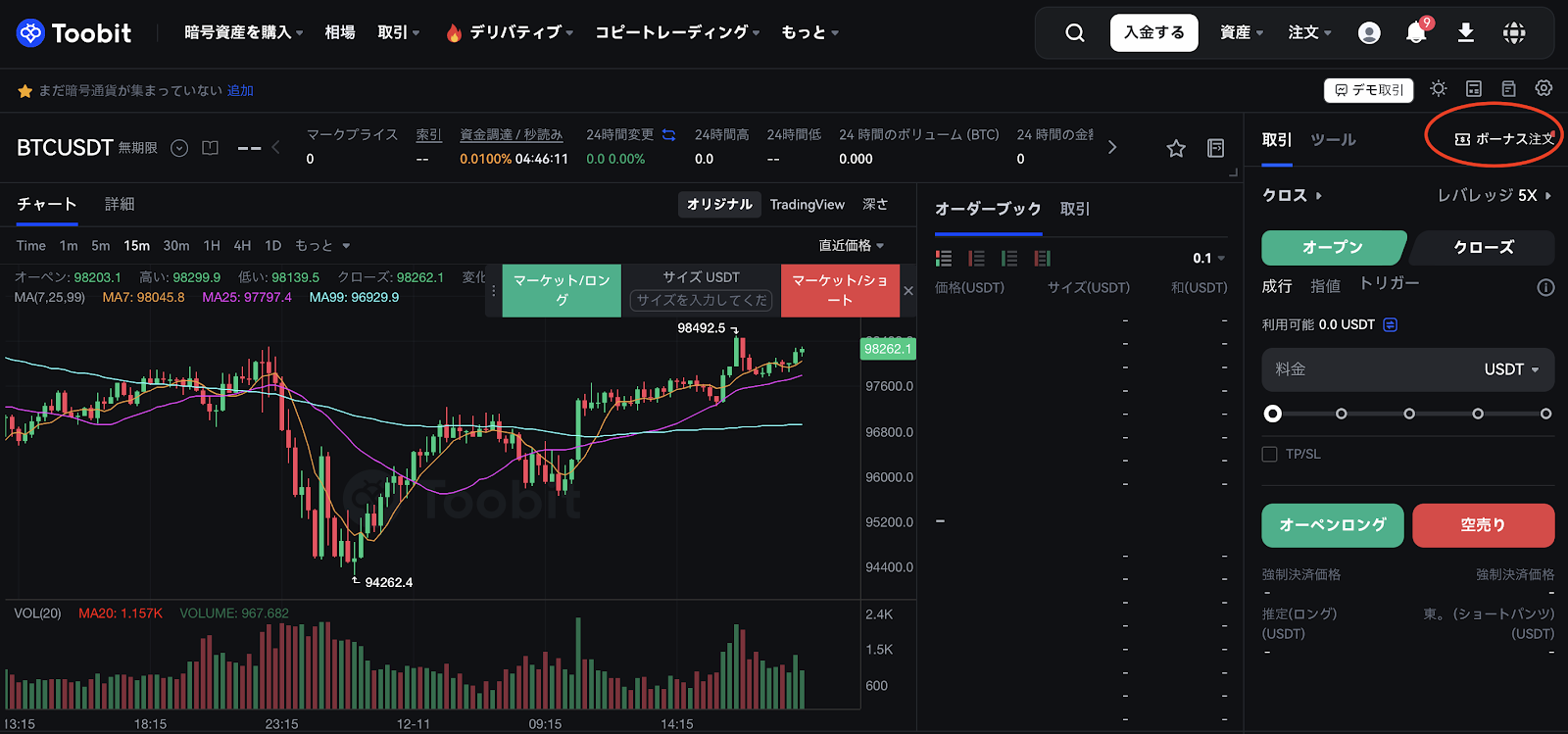The image size is (1568, 734).
Task: Switch to オープン position mode
Action: (x=1333, y=248)
